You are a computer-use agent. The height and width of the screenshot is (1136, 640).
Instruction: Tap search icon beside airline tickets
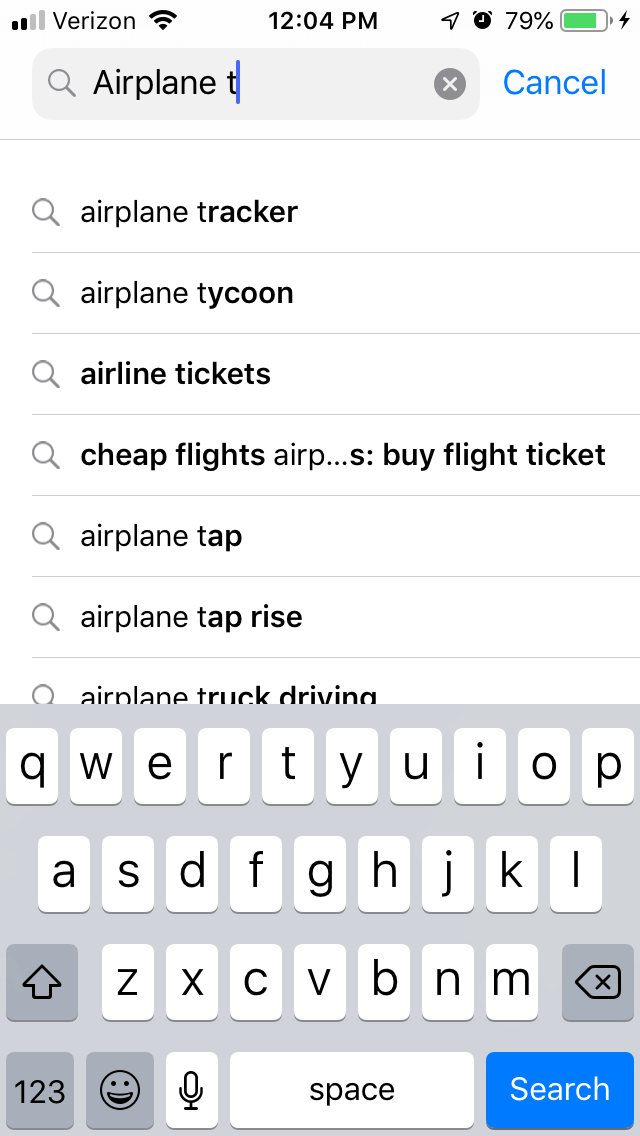(x=46, y=374)
